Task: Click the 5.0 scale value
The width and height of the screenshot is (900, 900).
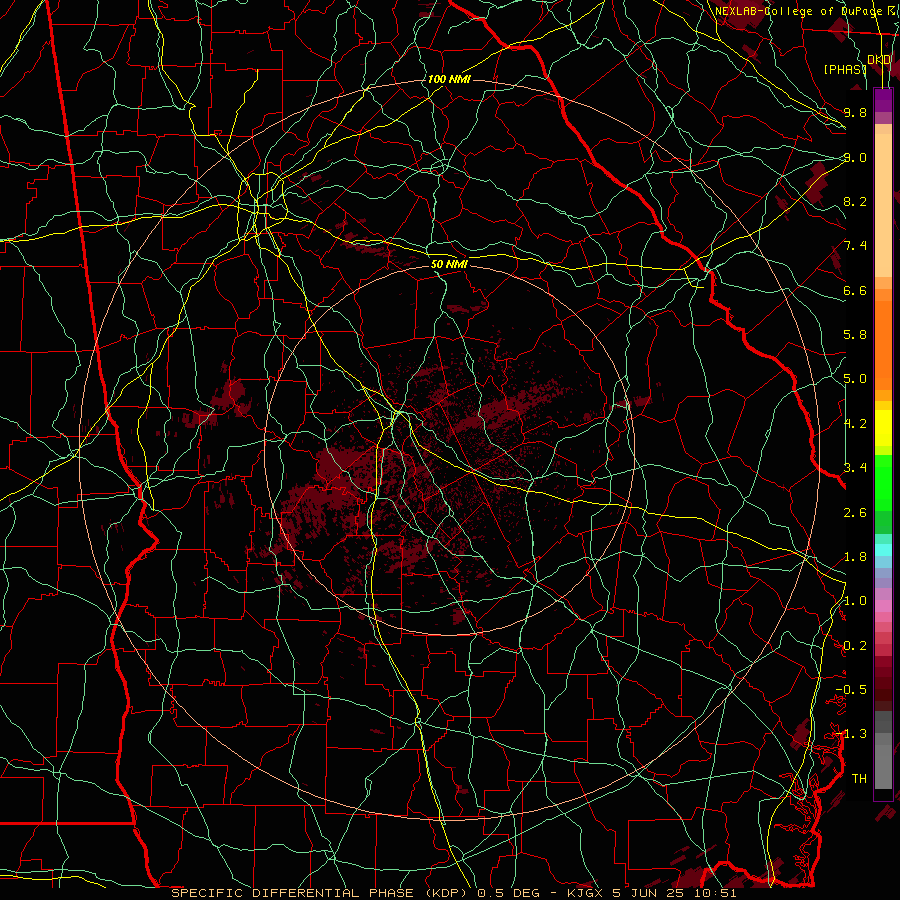Action: click(x=855, y=379)
